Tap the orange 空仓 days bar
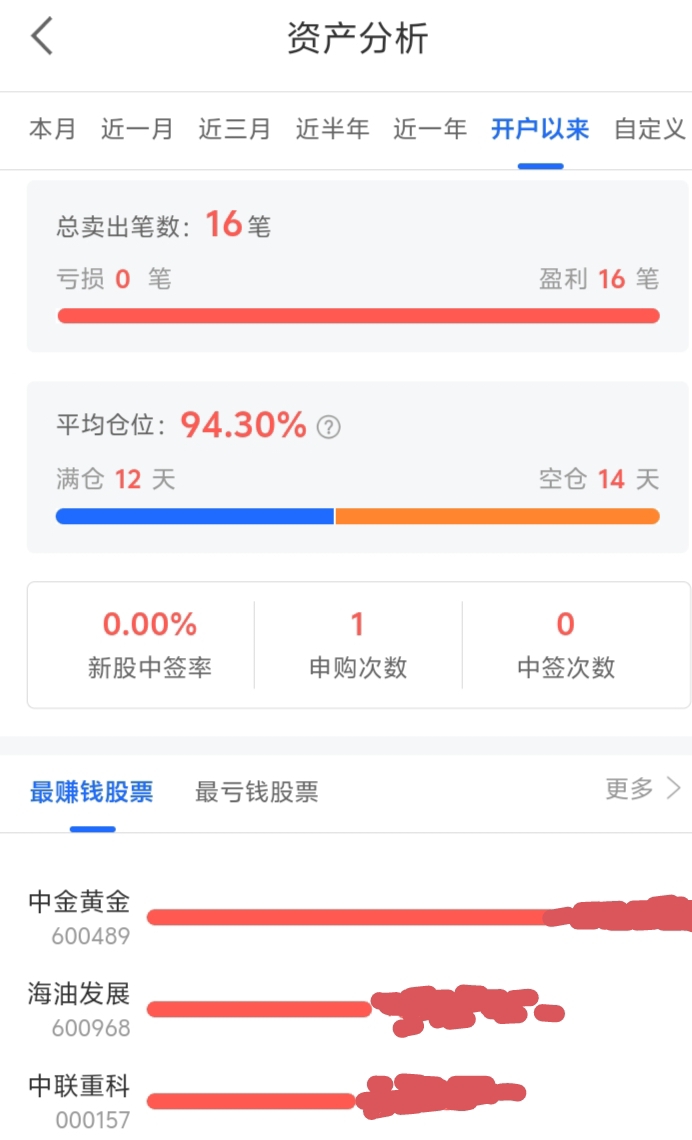Image resolution: width=692 pixels, height=1140 pixels. pyautogui.click(x=497, y=516)
